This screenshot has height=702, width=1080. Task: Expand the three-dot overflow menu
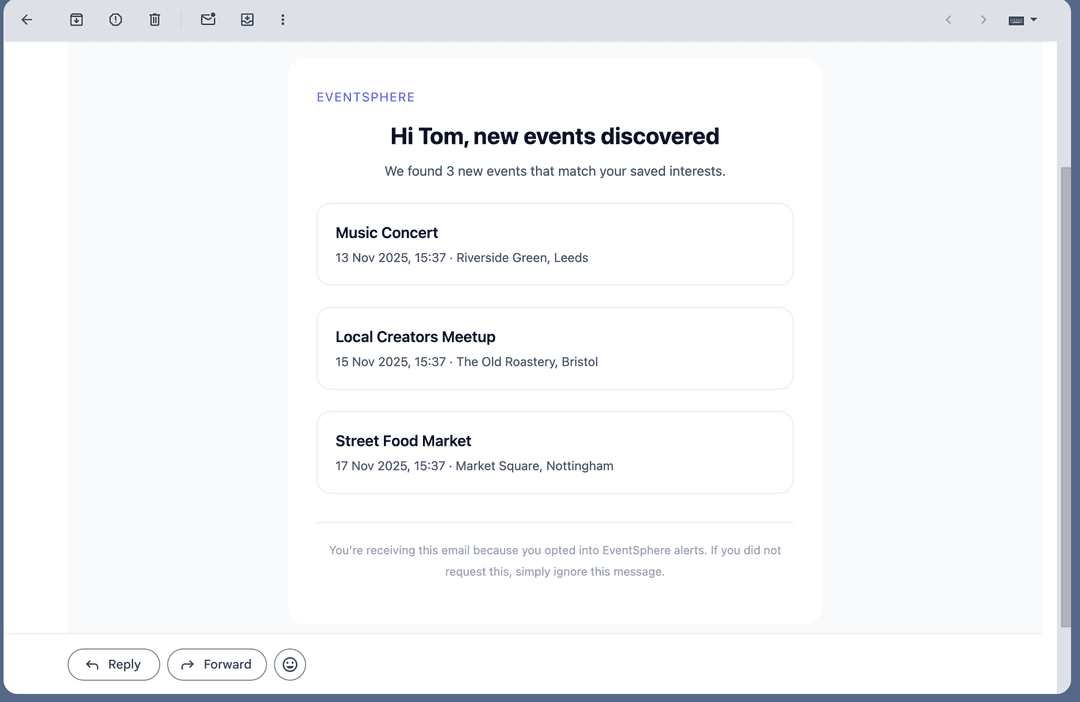[283, 19]
